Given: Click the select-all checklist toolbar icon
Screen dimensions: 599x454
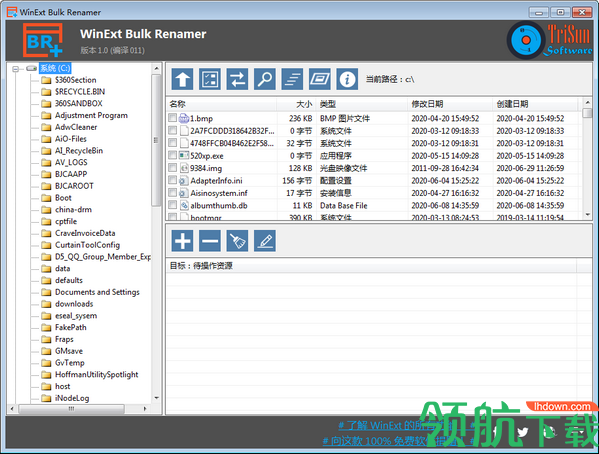Looking at the screenshot, I should (210, 79).
